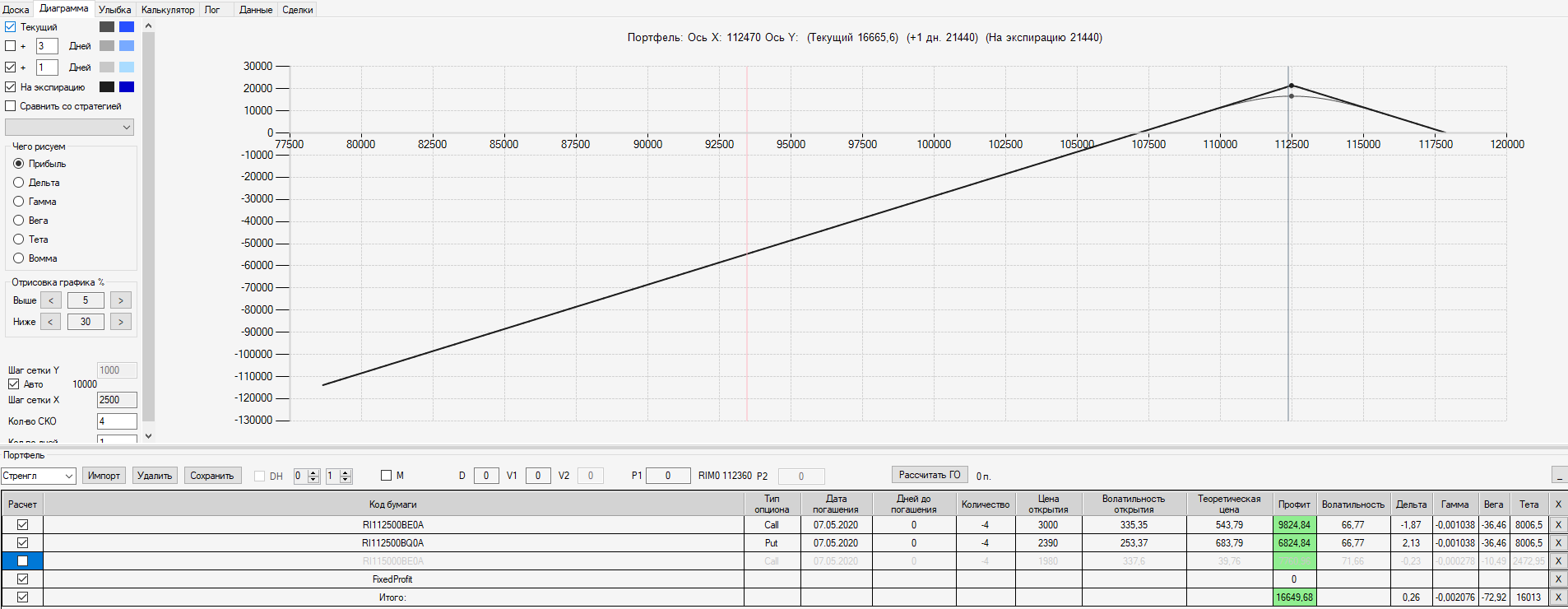Viewport: 1568px width, 609px height.
Task: Uncheck the Расчет box for RI112500BE0A
Action: (x=22, y=525)
